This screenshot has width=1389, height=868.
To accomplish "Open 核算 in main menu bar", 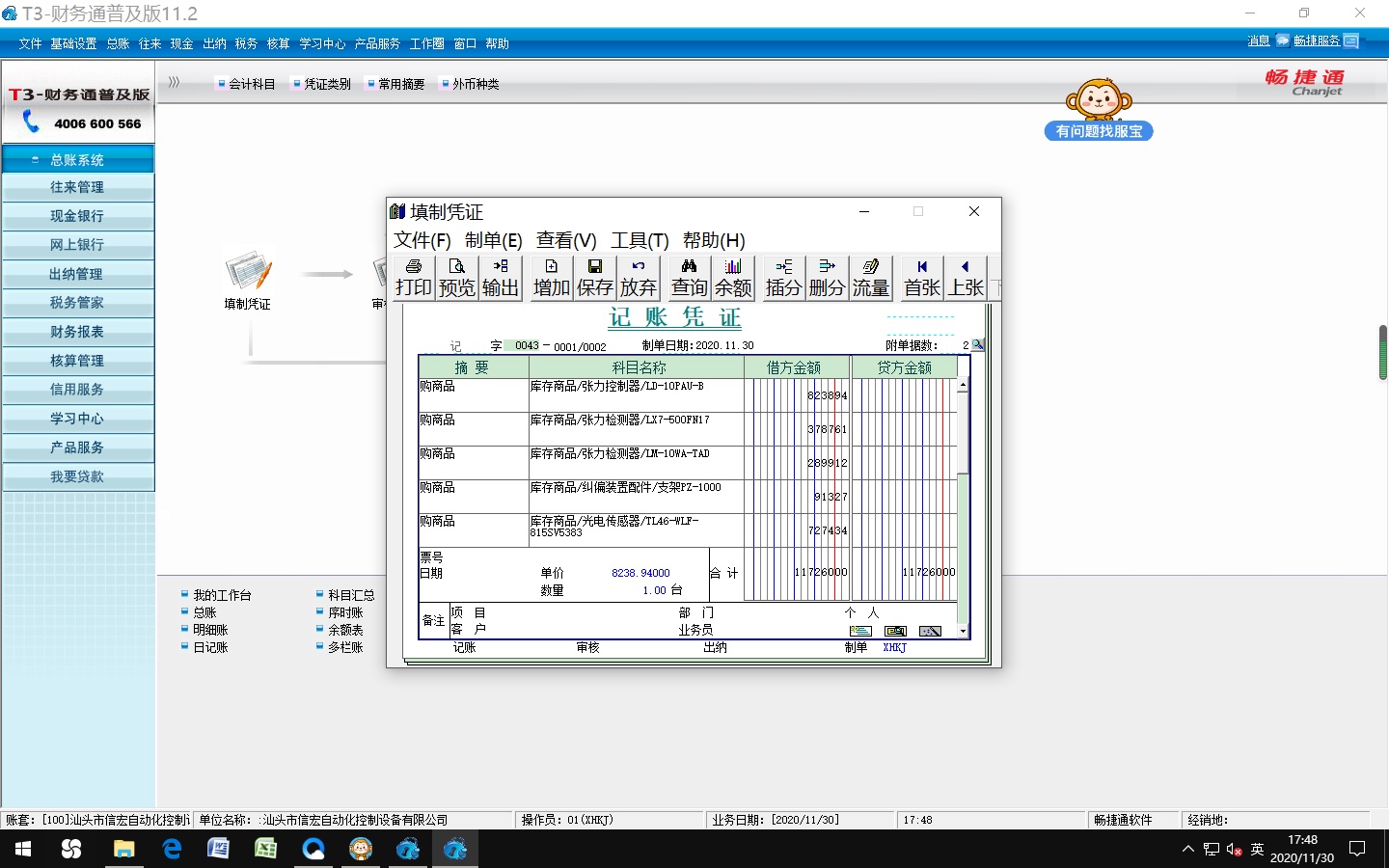I will click(x=278, y=43).
